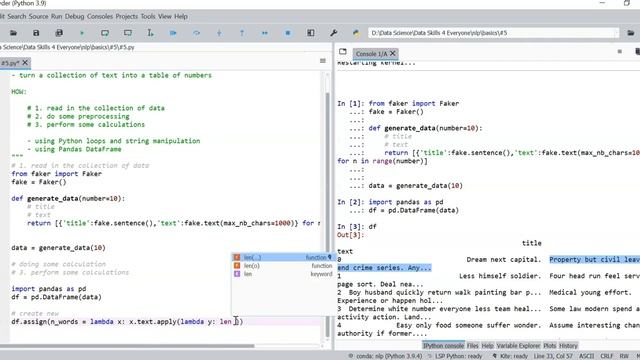Click editor line 'df = pd.DataFrame(data)'
Screen dimensions: 640x360
pos(56,297)
